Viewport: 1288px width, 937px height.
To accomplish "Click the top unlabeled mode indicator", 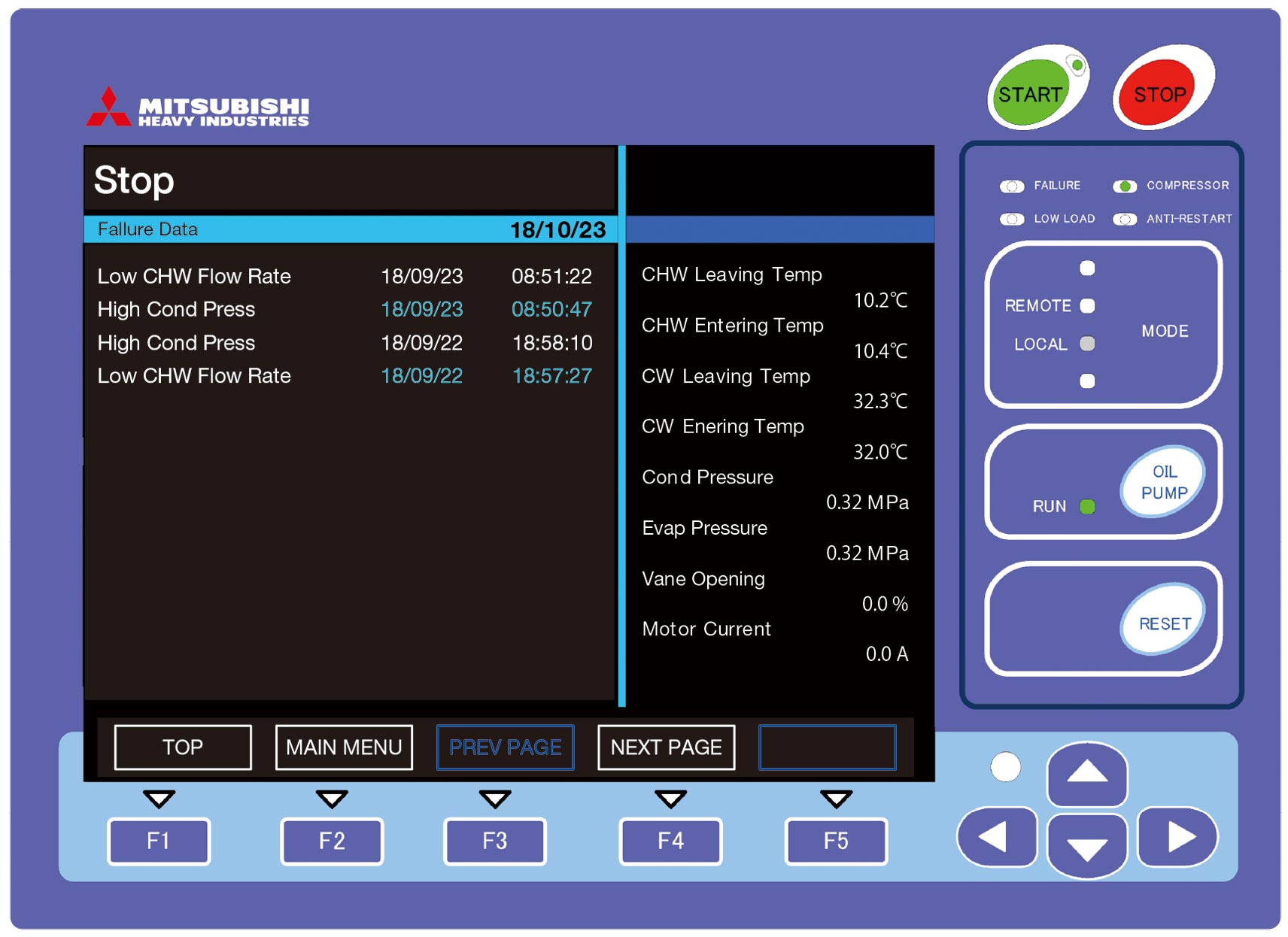I will [1087, 268].
